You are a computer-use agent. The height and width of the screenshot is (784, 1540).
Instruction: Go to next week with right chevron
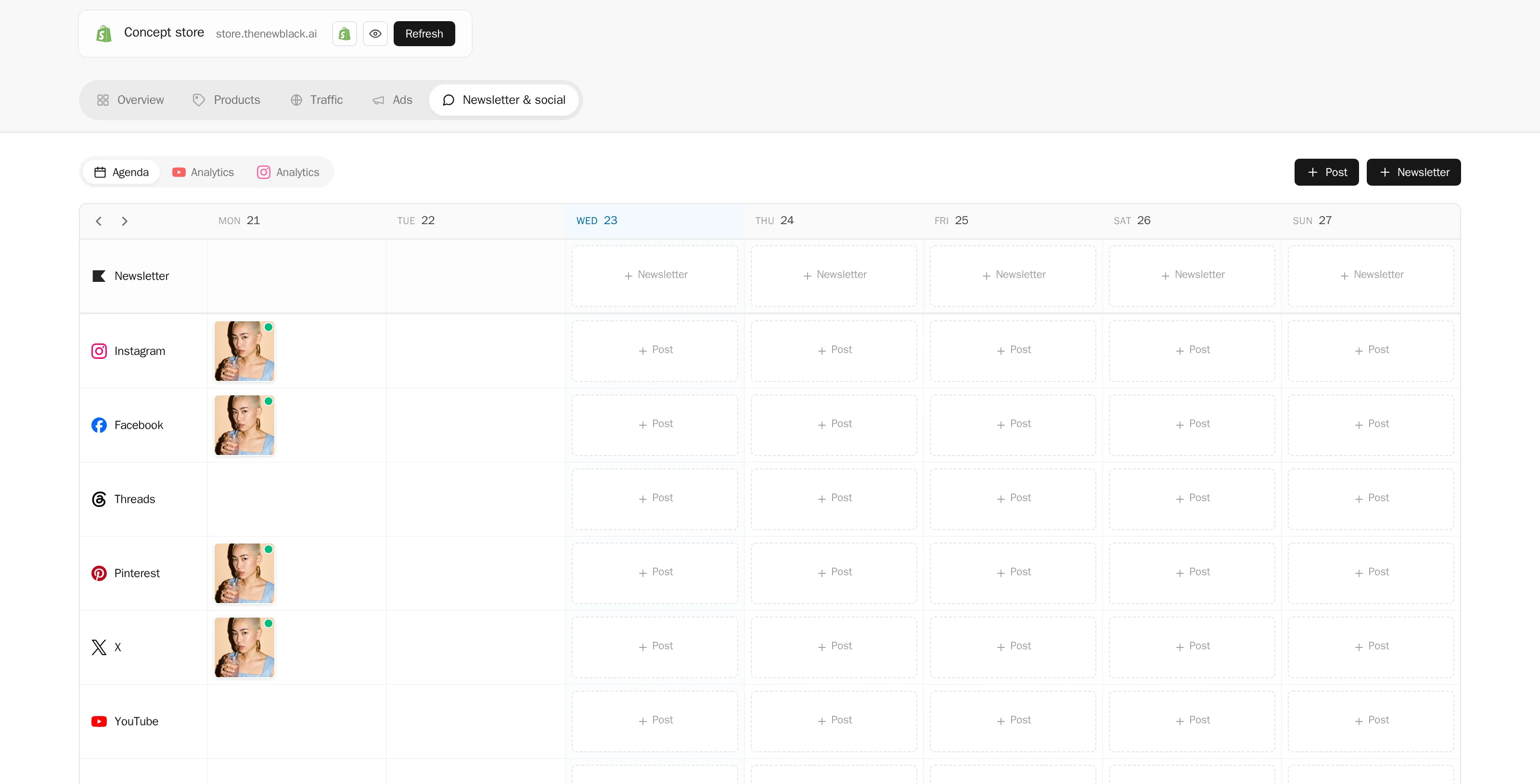124,221
